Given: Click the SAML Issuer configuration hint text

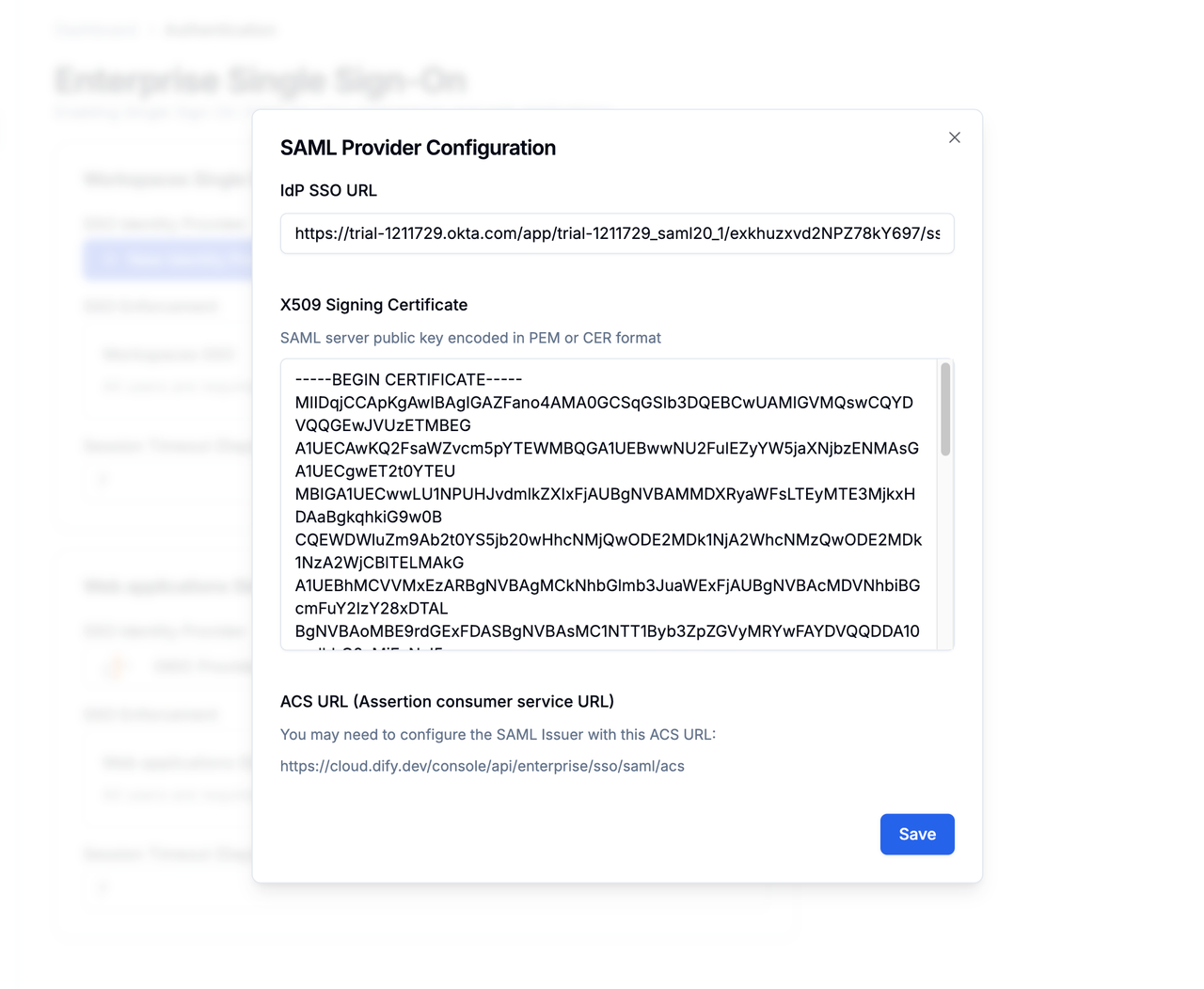Looking at the screenshot, I should (x=498, y=735).
